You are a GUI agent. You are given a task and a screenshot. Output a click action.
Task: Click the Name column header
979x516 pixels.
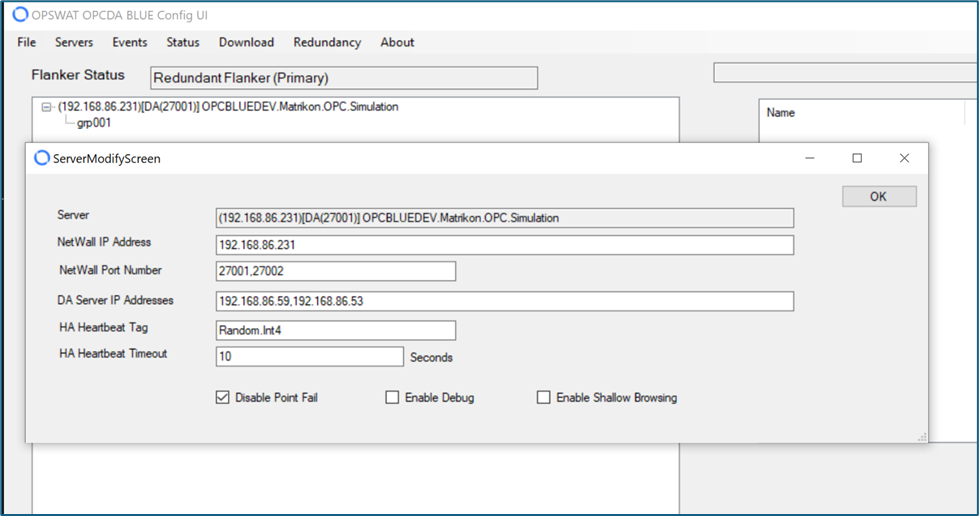[x=780, y=113]
